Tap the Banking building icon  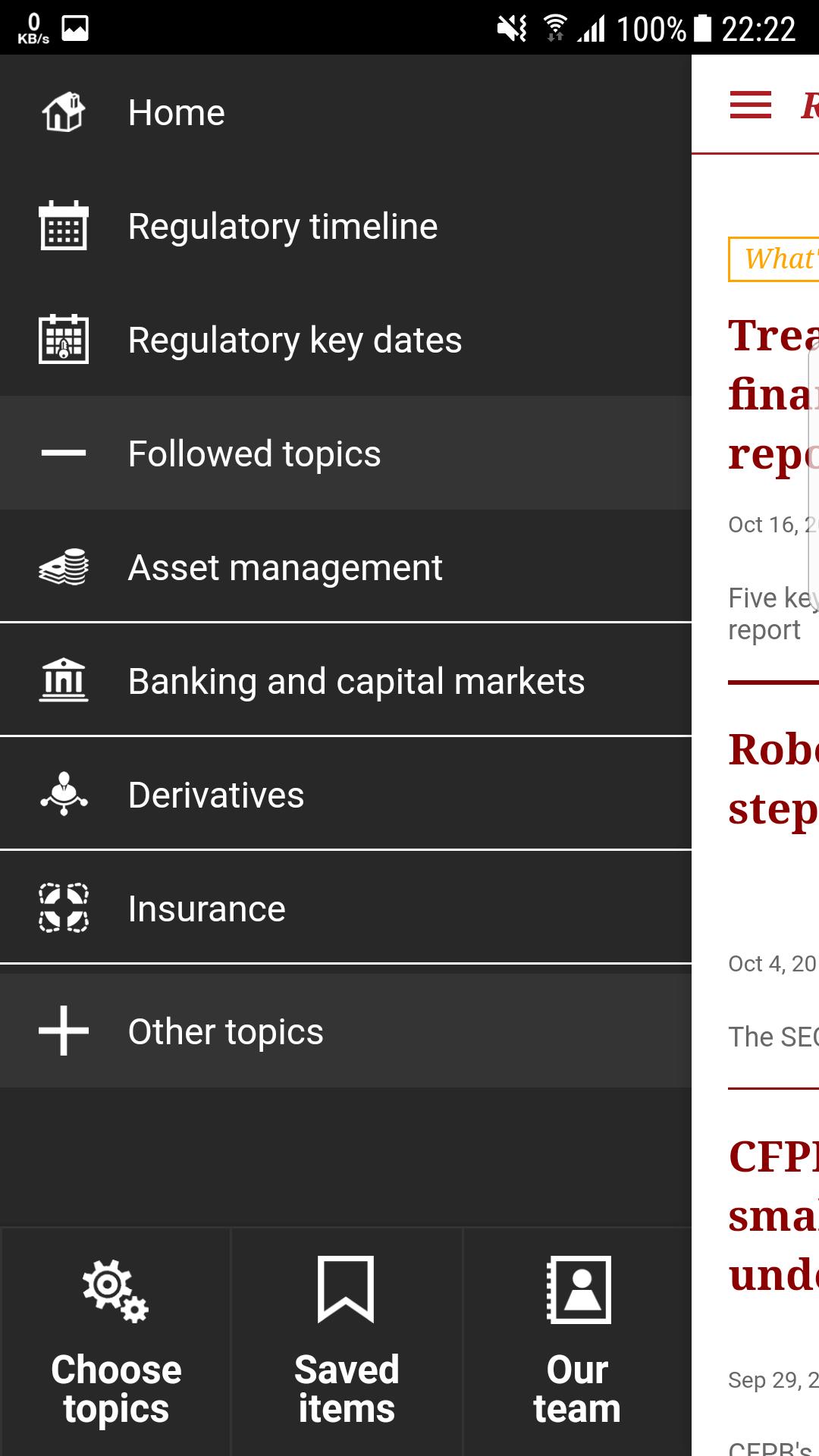[x=64, y=680]
